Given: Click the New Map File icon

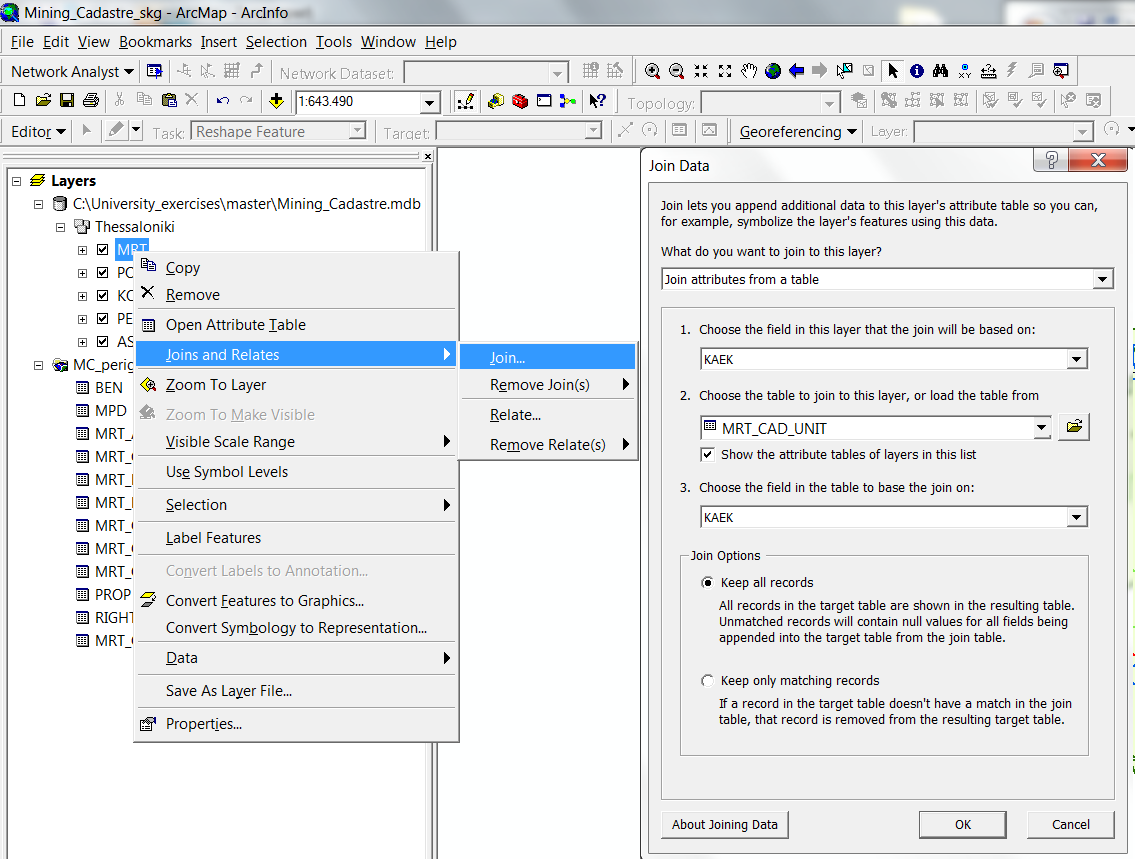Looking at the screenshot, I should [x=20, y=101].
